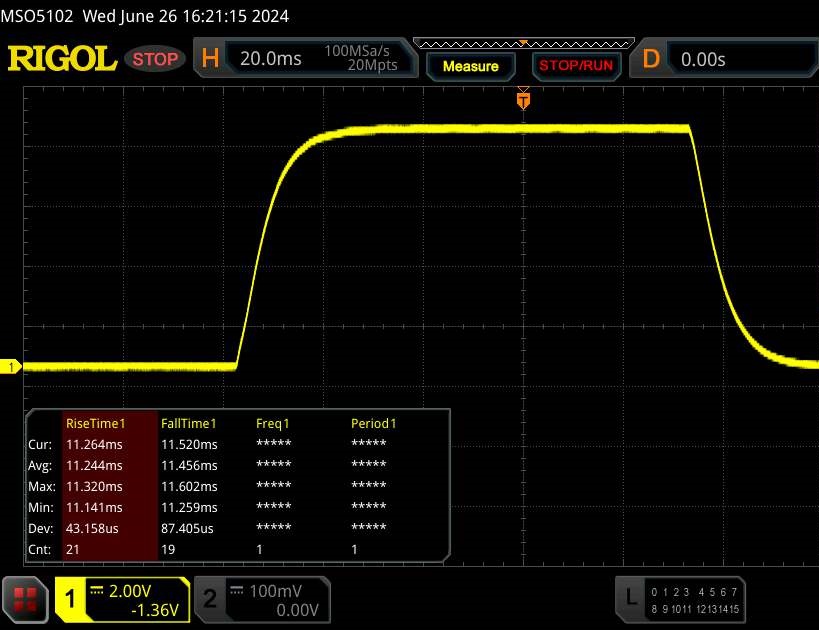The width and height of the screenshot is (819, 630).
Task: Click RiseTime1 current value 11.264ms
Action: [x=94, y=445]
